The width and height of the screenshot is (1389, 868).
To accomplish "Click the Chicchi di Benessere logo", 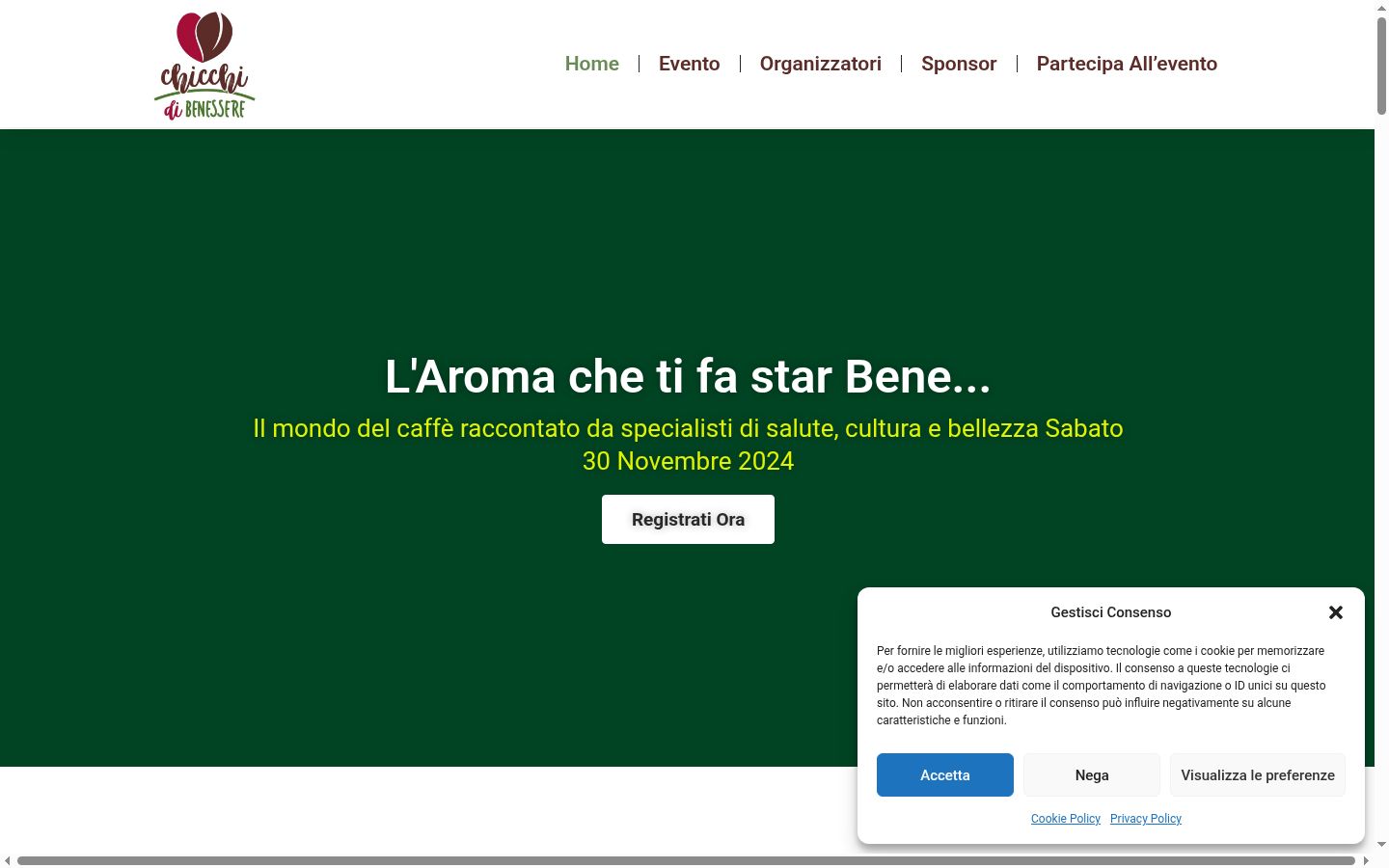I will pyautogui.click(x=204, y=65).
